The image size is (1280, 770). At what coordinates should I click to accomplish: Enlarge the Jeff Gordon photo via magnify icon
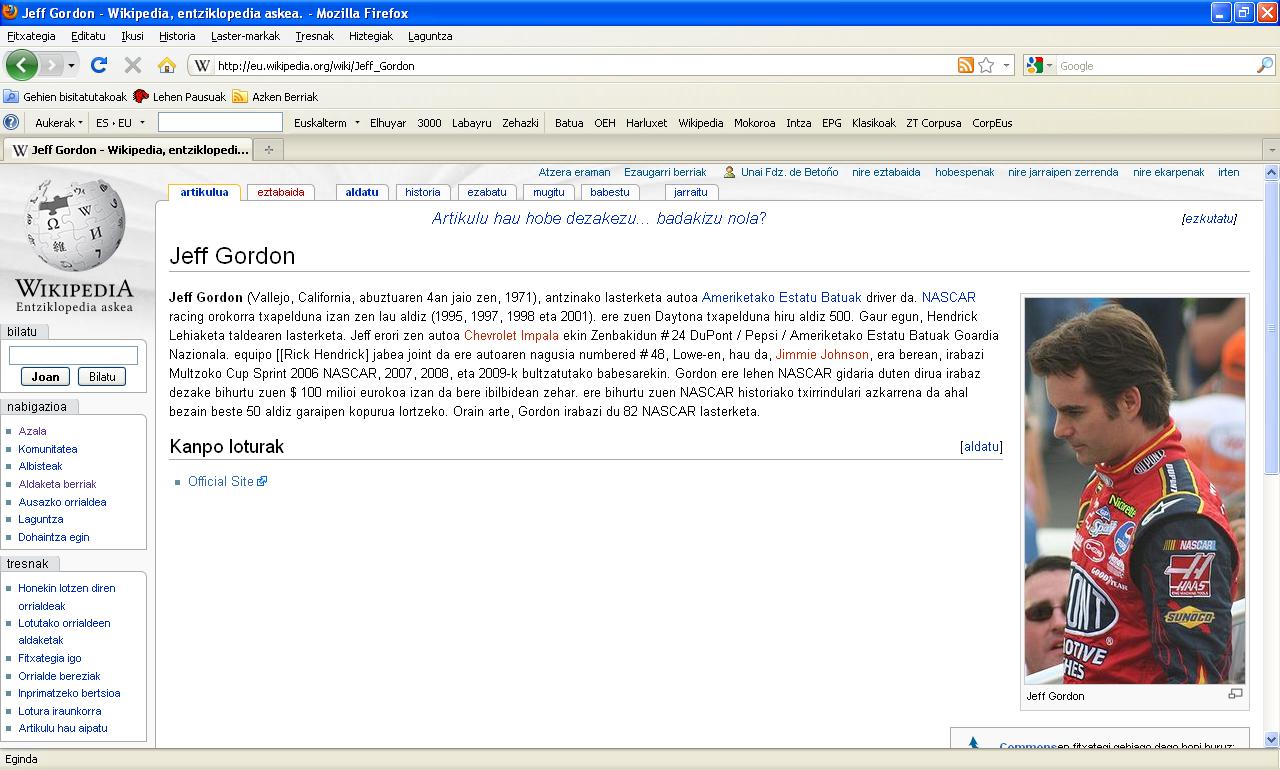(1235, 694)
